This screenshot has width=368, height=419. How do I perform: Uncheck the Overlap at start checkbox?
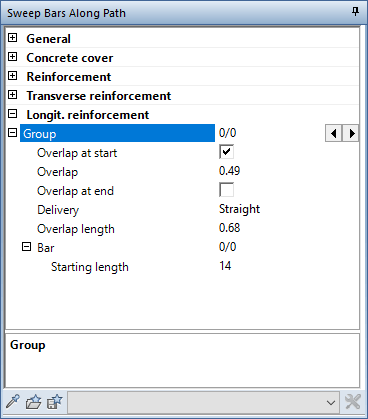pos(227,152)
